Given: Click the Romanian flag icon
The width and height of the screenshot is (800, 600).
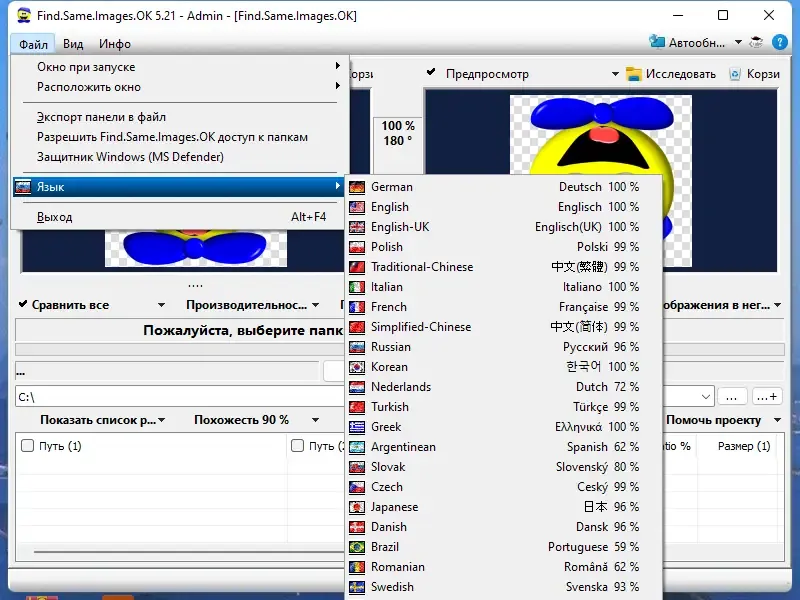Looking at the screenshot, I should [x=357, y=567].
